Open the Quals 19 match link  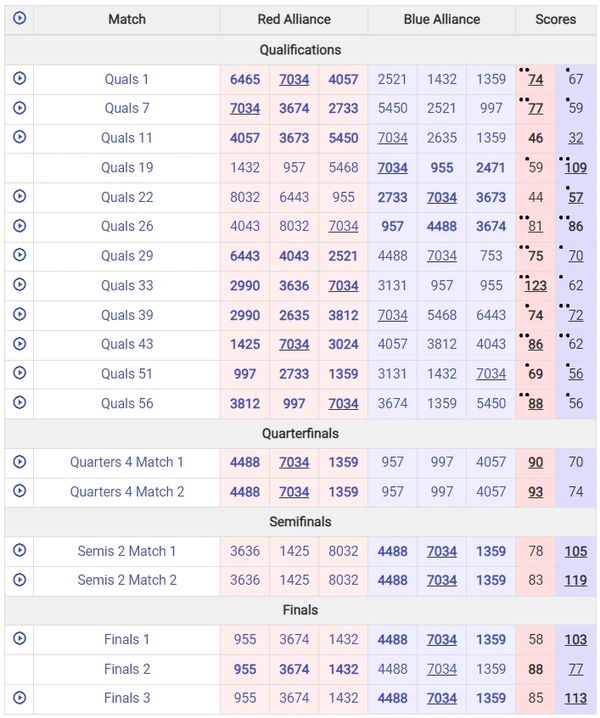(127, 168)
